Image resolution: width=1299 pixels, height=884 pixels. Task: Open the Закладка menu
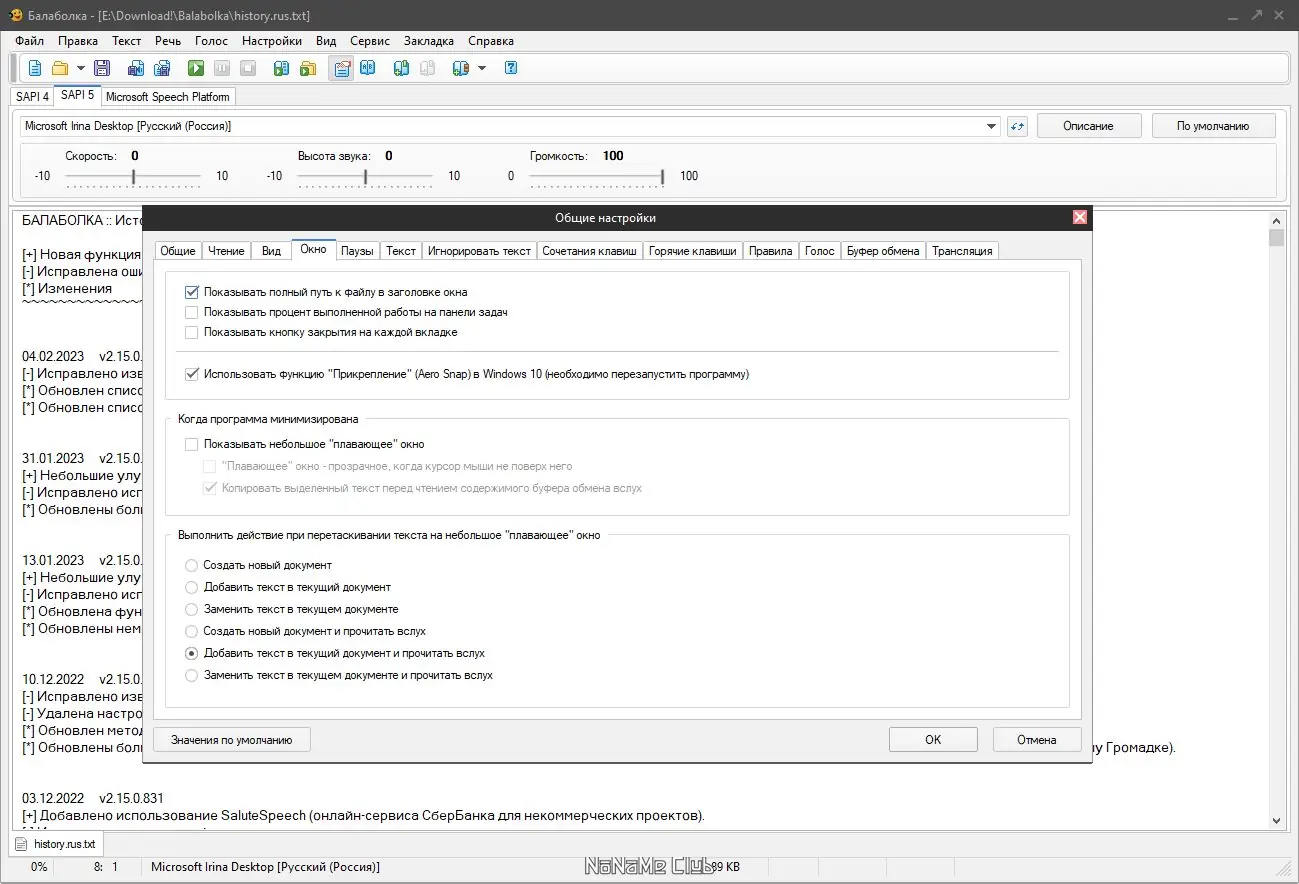pos(429,41)
